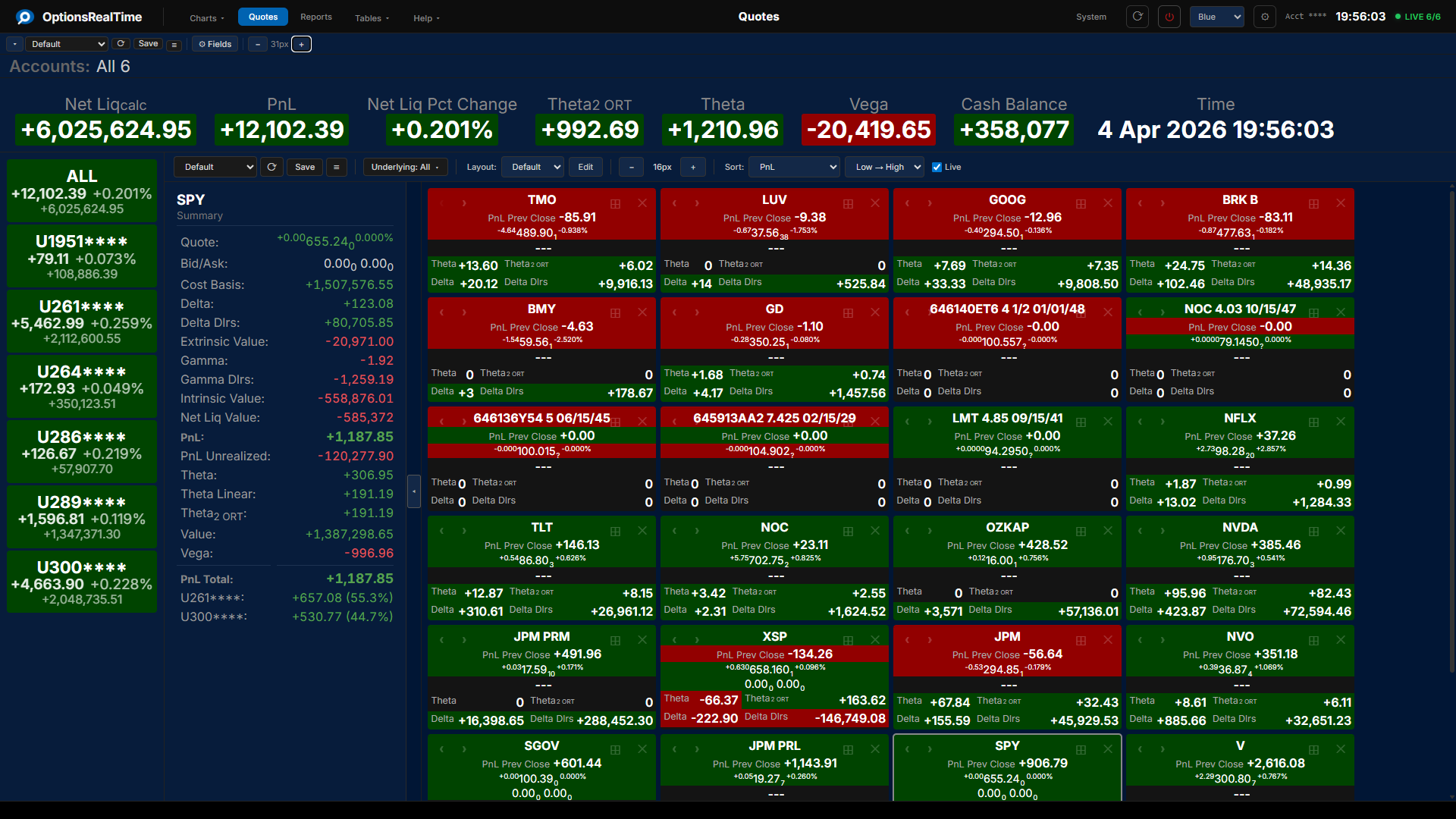Viewport: 1456px width, 819px height.
Task: Click the previous arrow on the OZKAP tile
Action: pos(907,531)
